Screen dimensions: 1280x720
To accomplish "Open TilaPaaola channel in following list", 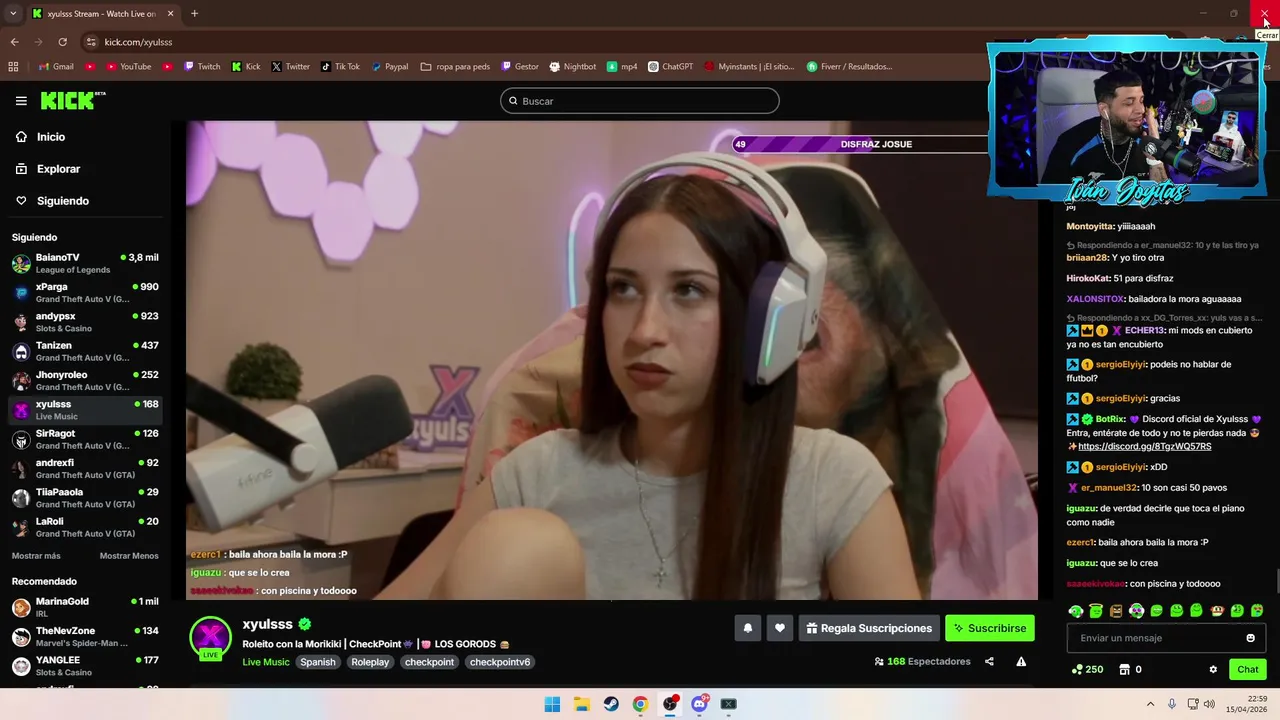I will [85, 498].
